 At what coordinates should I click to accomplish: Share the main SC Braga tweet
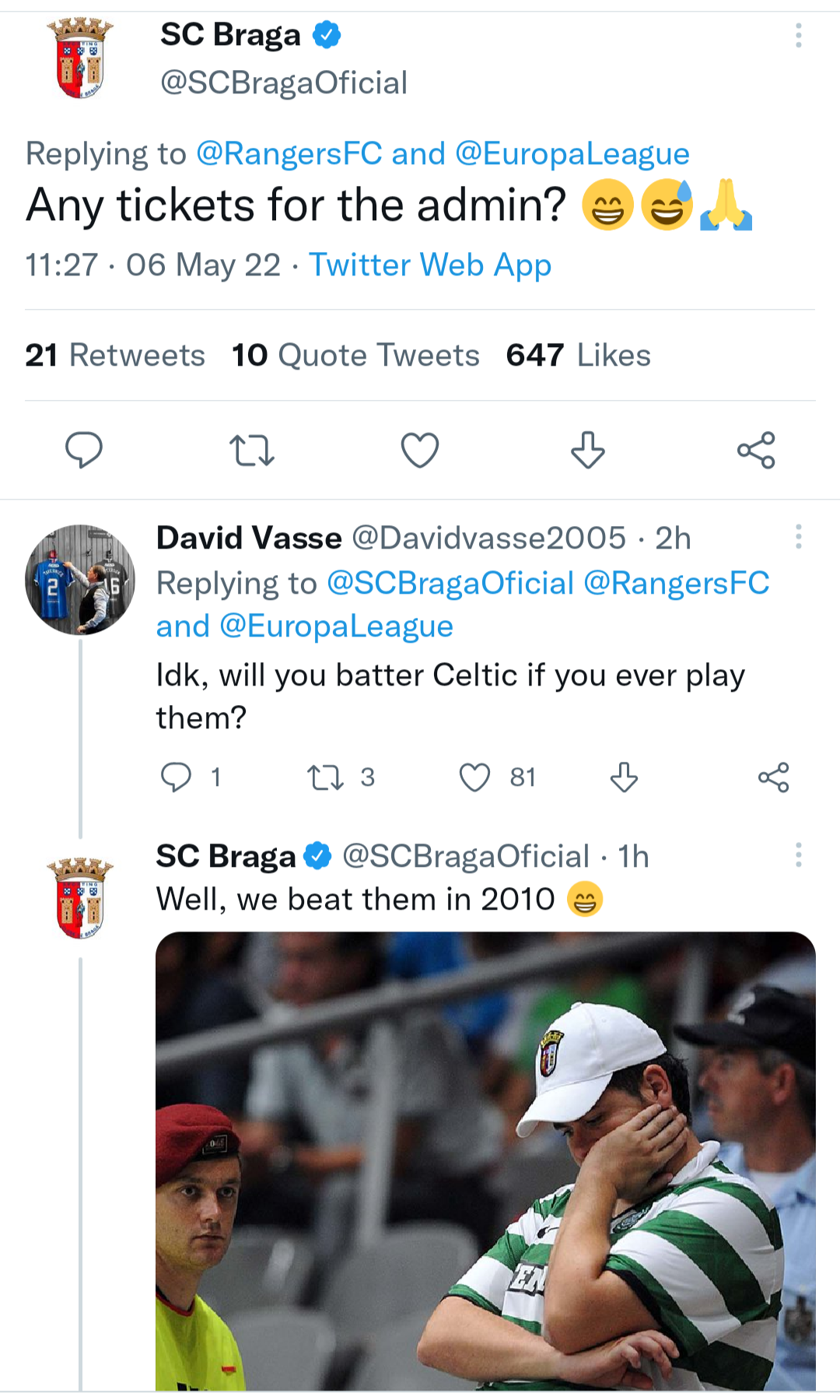tap(756, 450)
